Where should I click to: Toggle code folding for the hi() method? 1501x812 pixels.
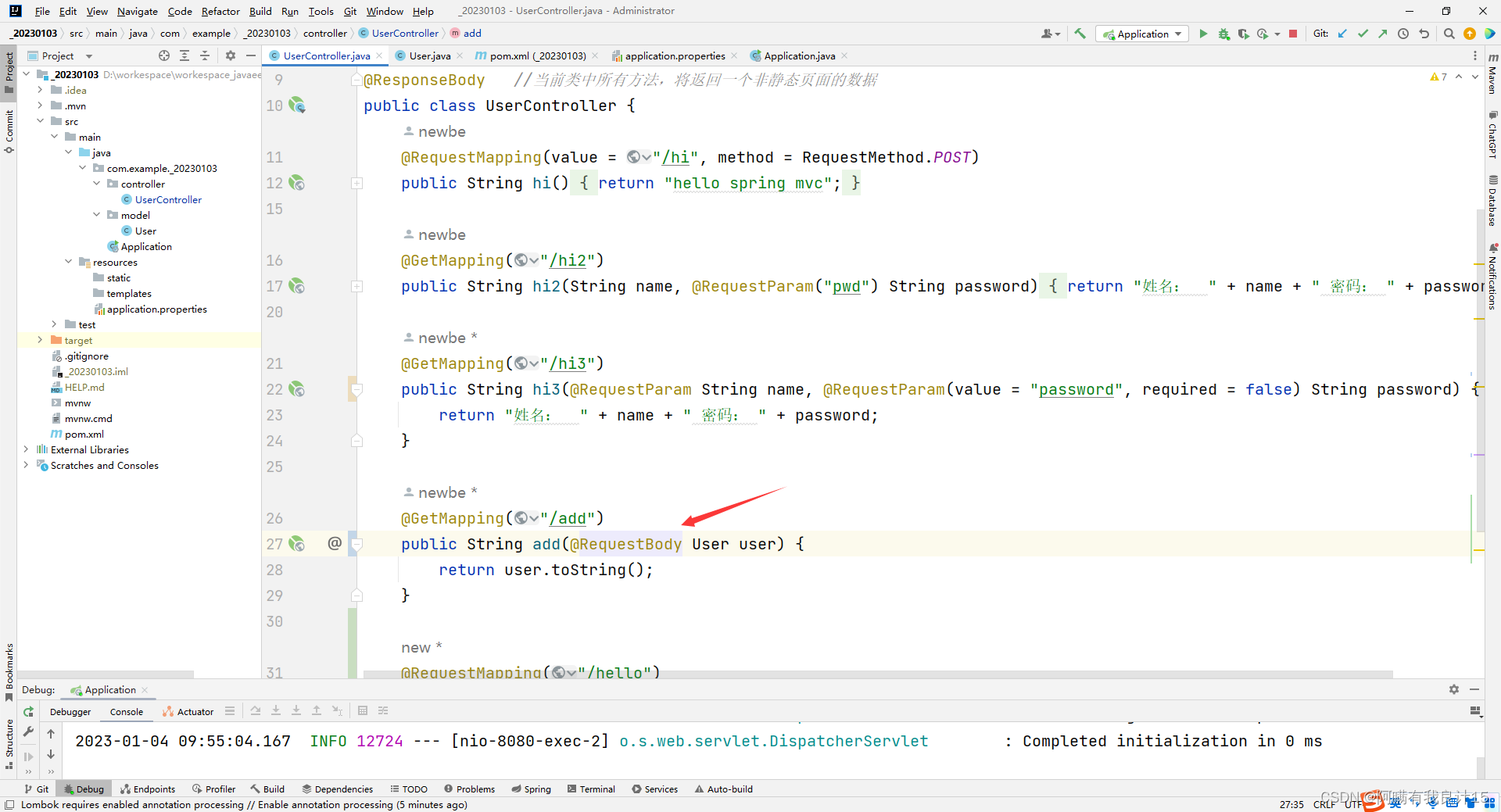(x=356, y=183)
